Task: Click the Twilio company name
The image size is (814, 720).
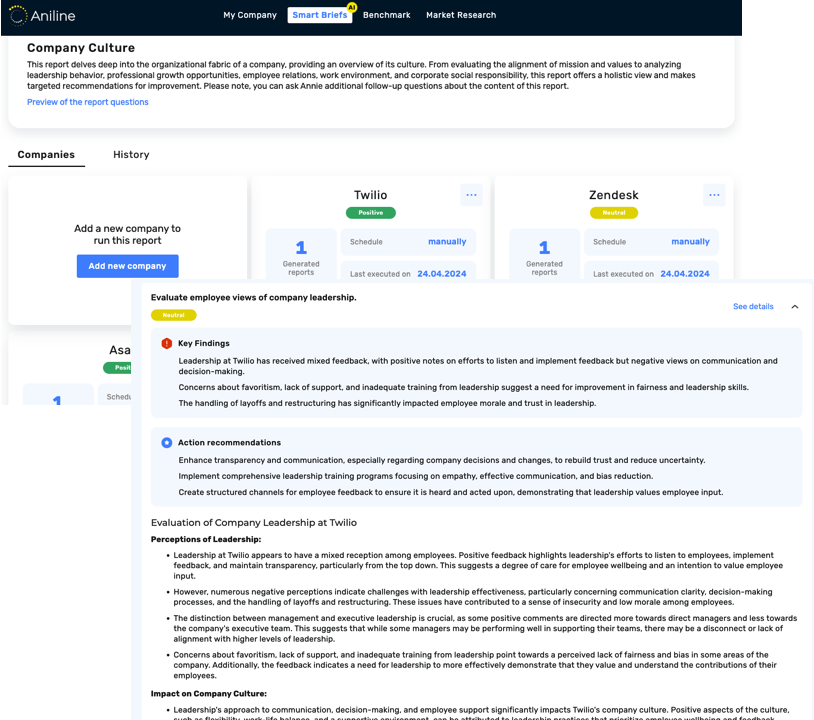Action: [x=371, y=195]
